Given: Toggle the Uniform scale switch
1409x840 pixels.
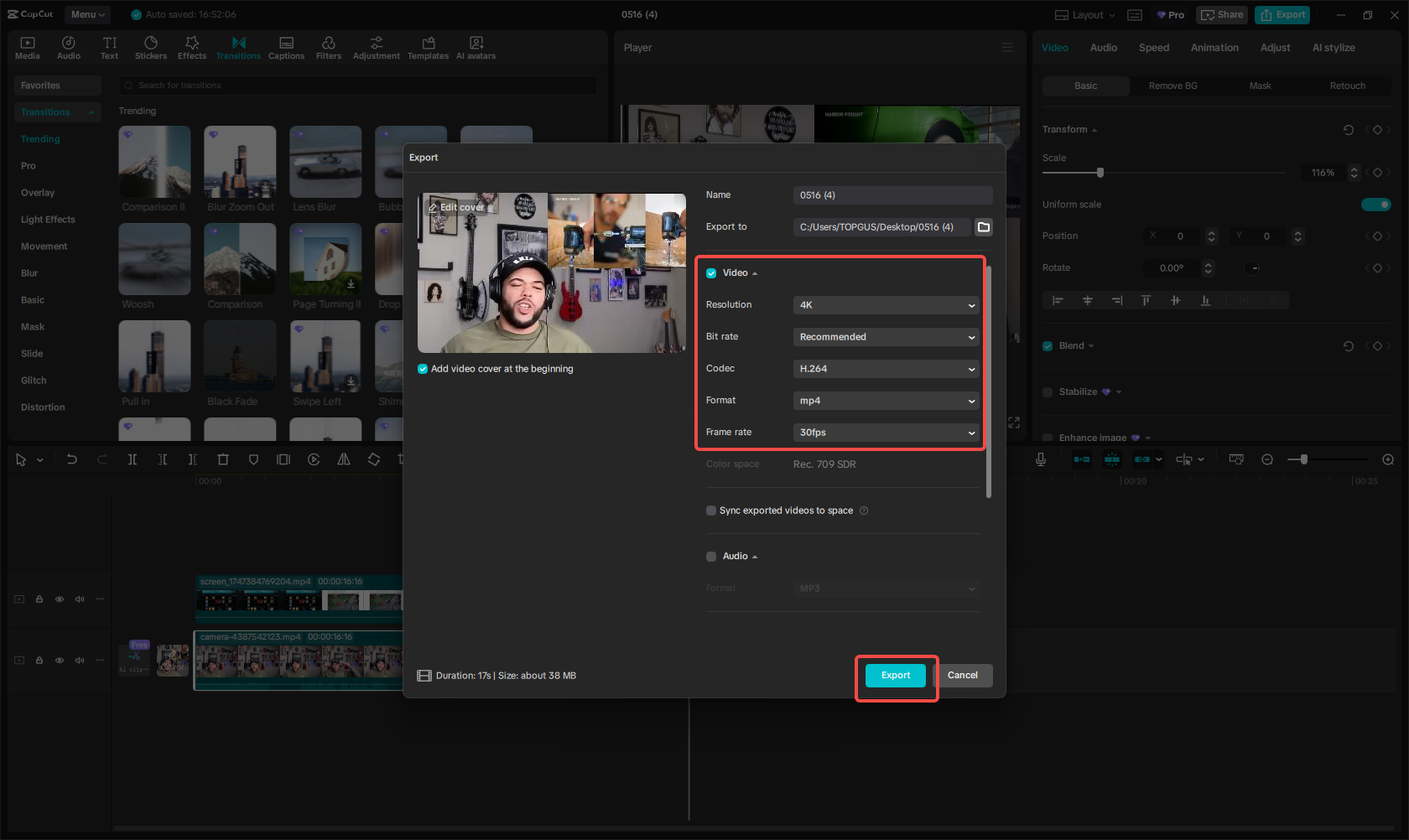Looking at the screenshot, I should pyautogui.click(x=1376, y=204).
